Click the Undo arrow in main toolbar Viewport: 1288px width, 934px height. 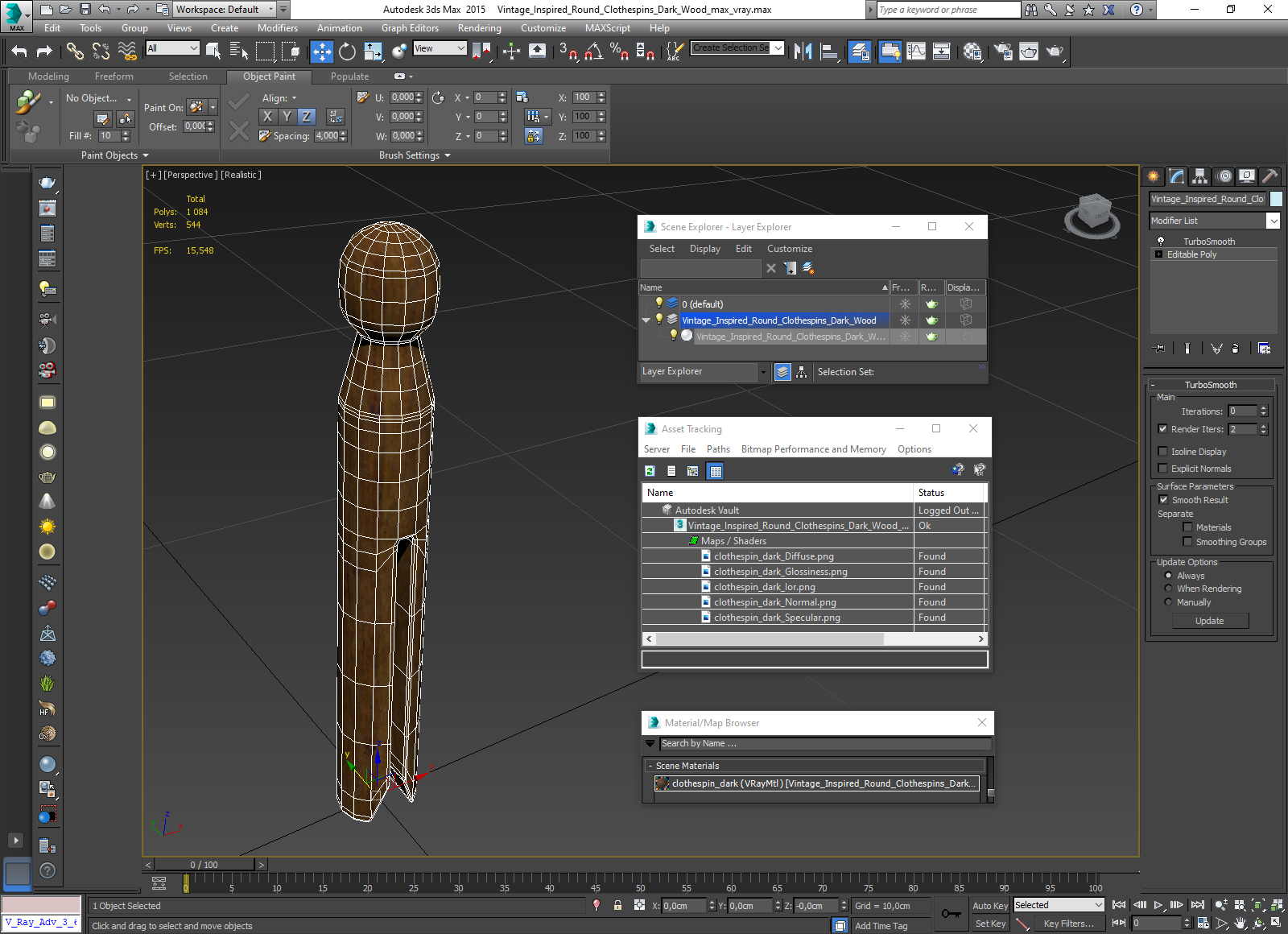click(19, 52)
